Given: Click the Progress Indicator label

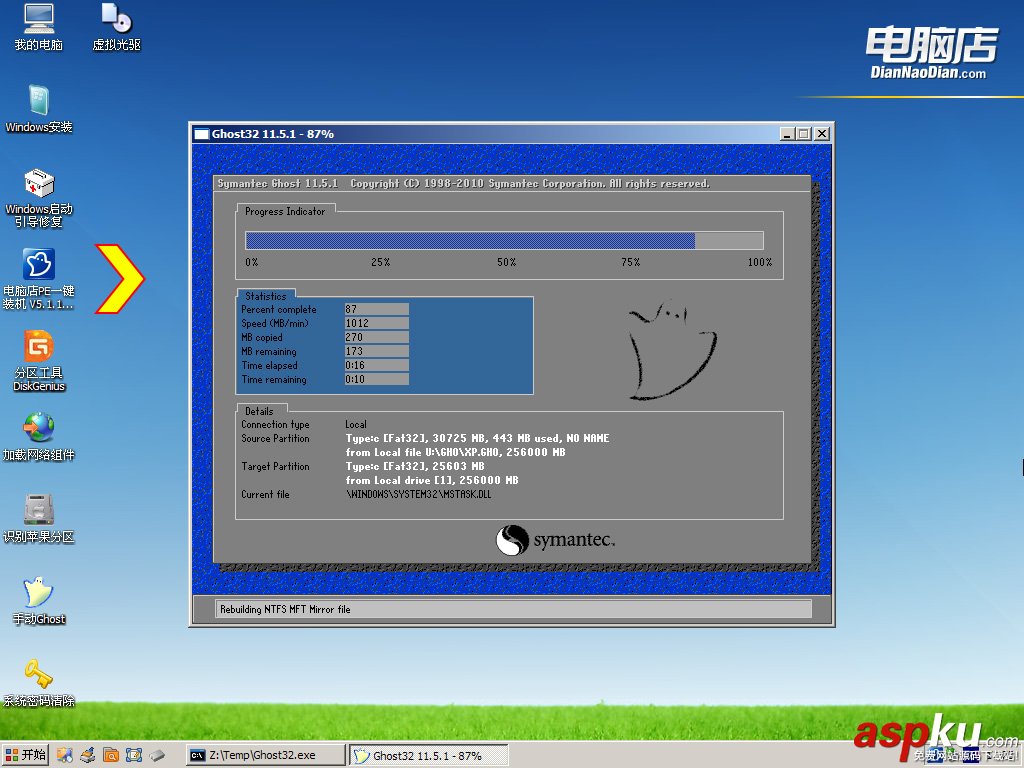Looking at the screenshot, I should [285, 211].
